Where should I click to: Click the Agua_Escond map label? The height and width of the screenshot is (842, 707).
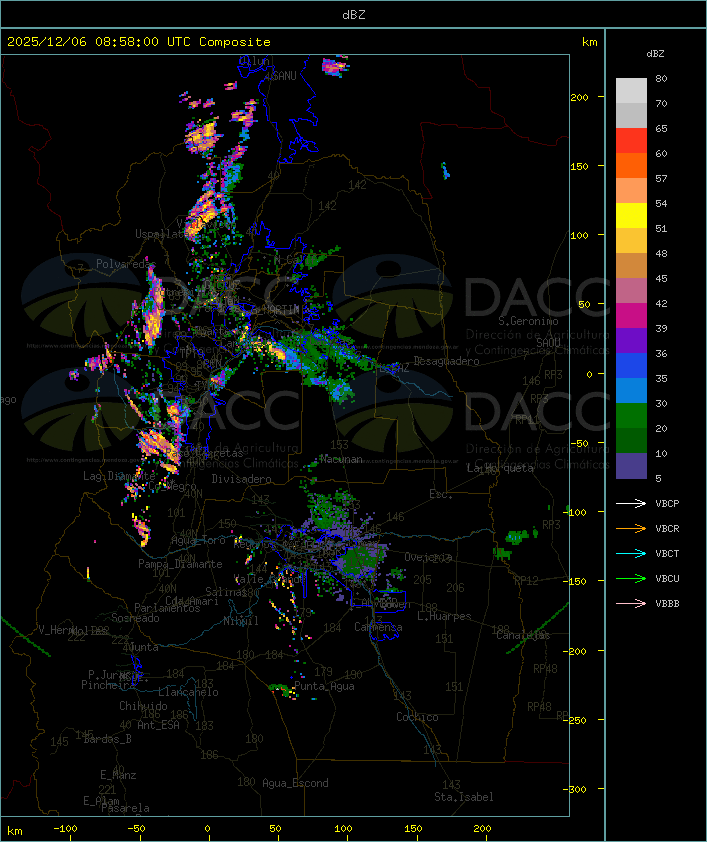[x=295, y=783]
